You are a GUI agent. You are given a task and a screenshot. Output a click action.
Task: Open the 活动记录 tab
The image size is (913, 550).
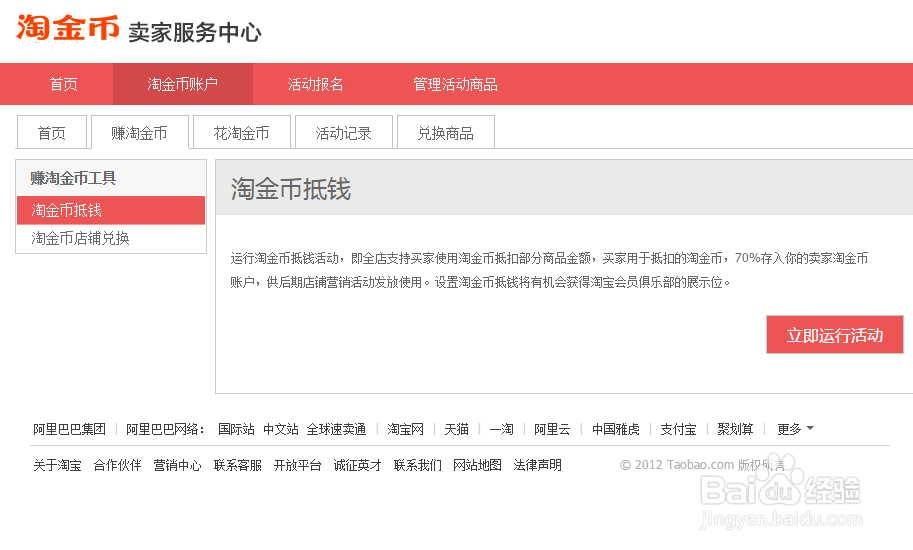click(x=344, y=133)
